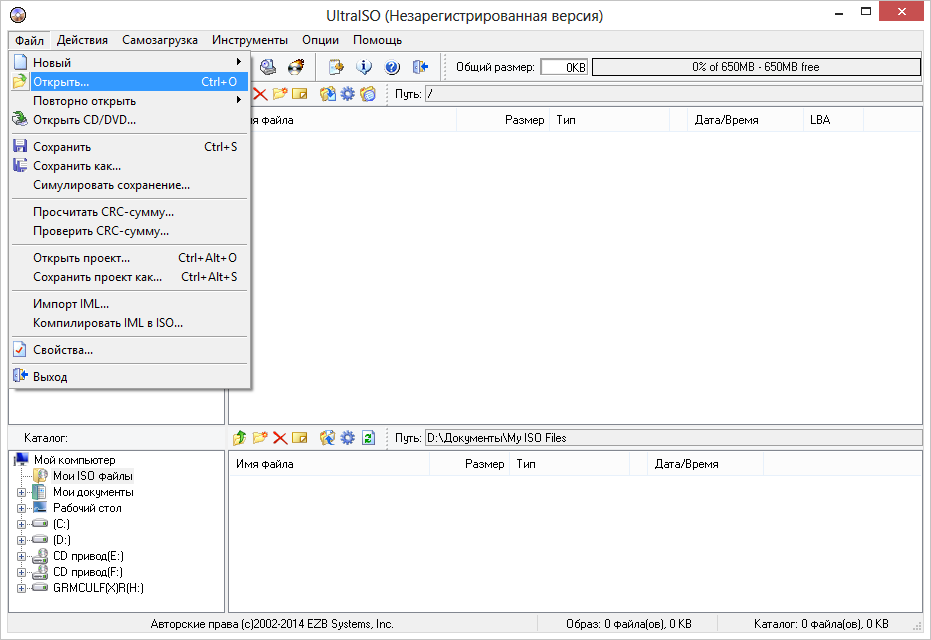Sort image list by LBA column
Screen dimensions: 931x640
[833, 120]
